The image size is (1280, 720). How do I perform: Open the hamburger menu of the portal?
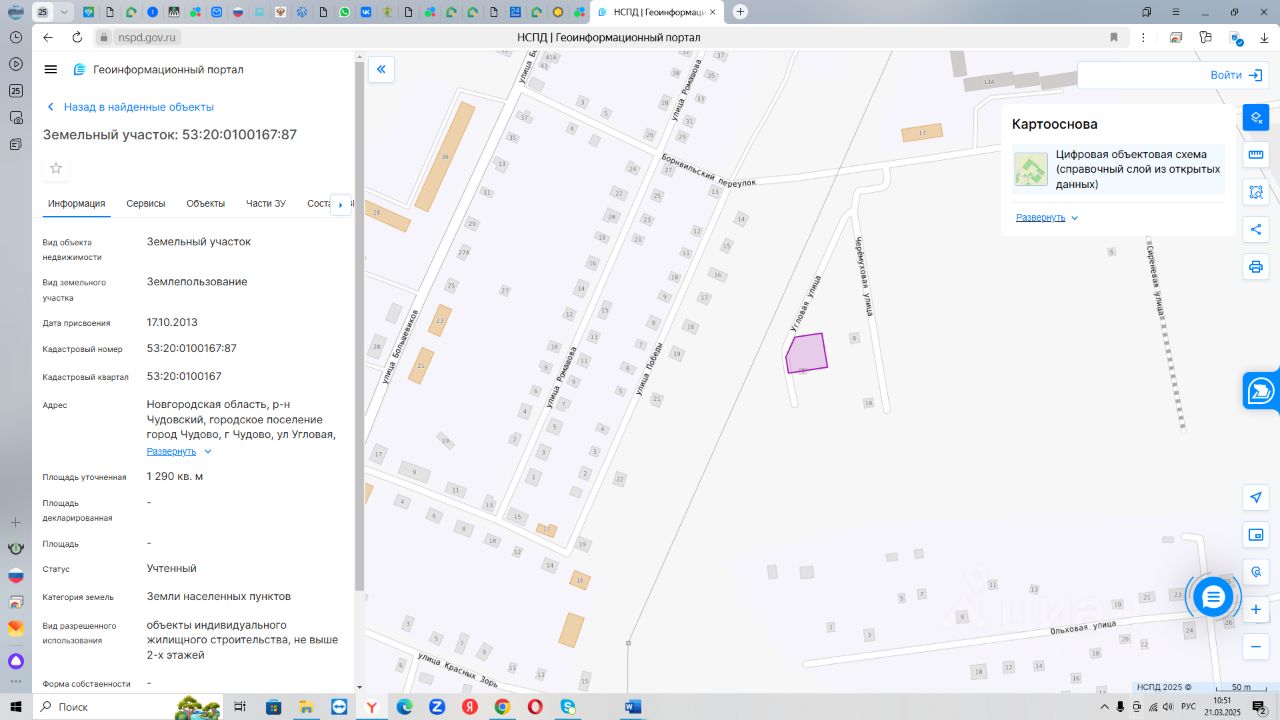pos(51,69)
